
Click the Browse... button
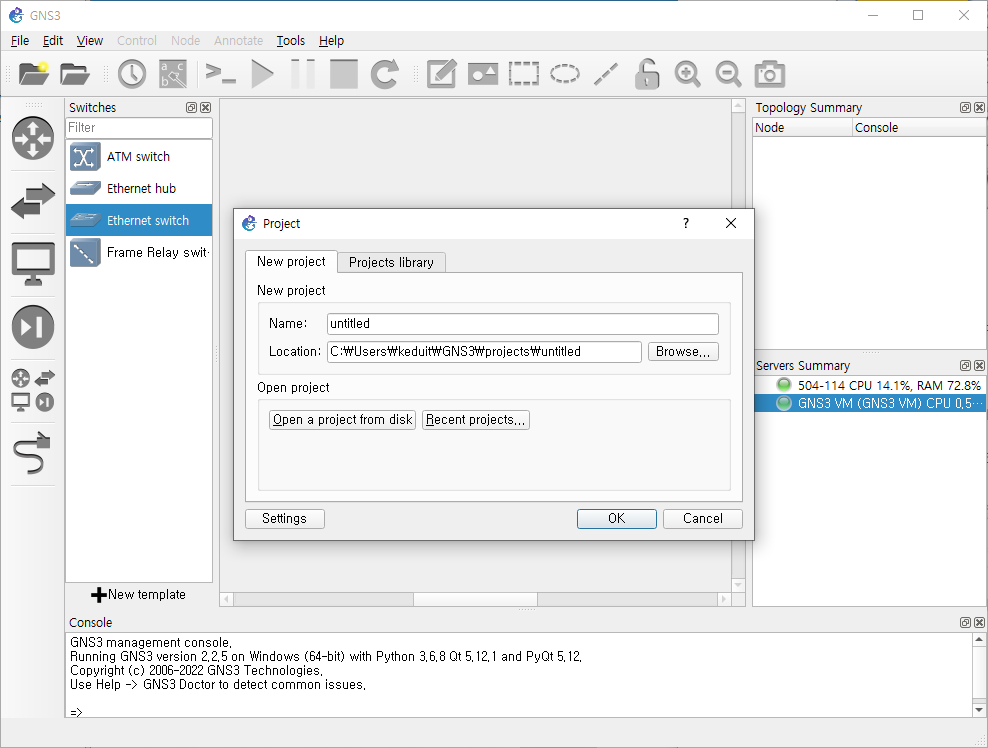[x=683, y=352]
